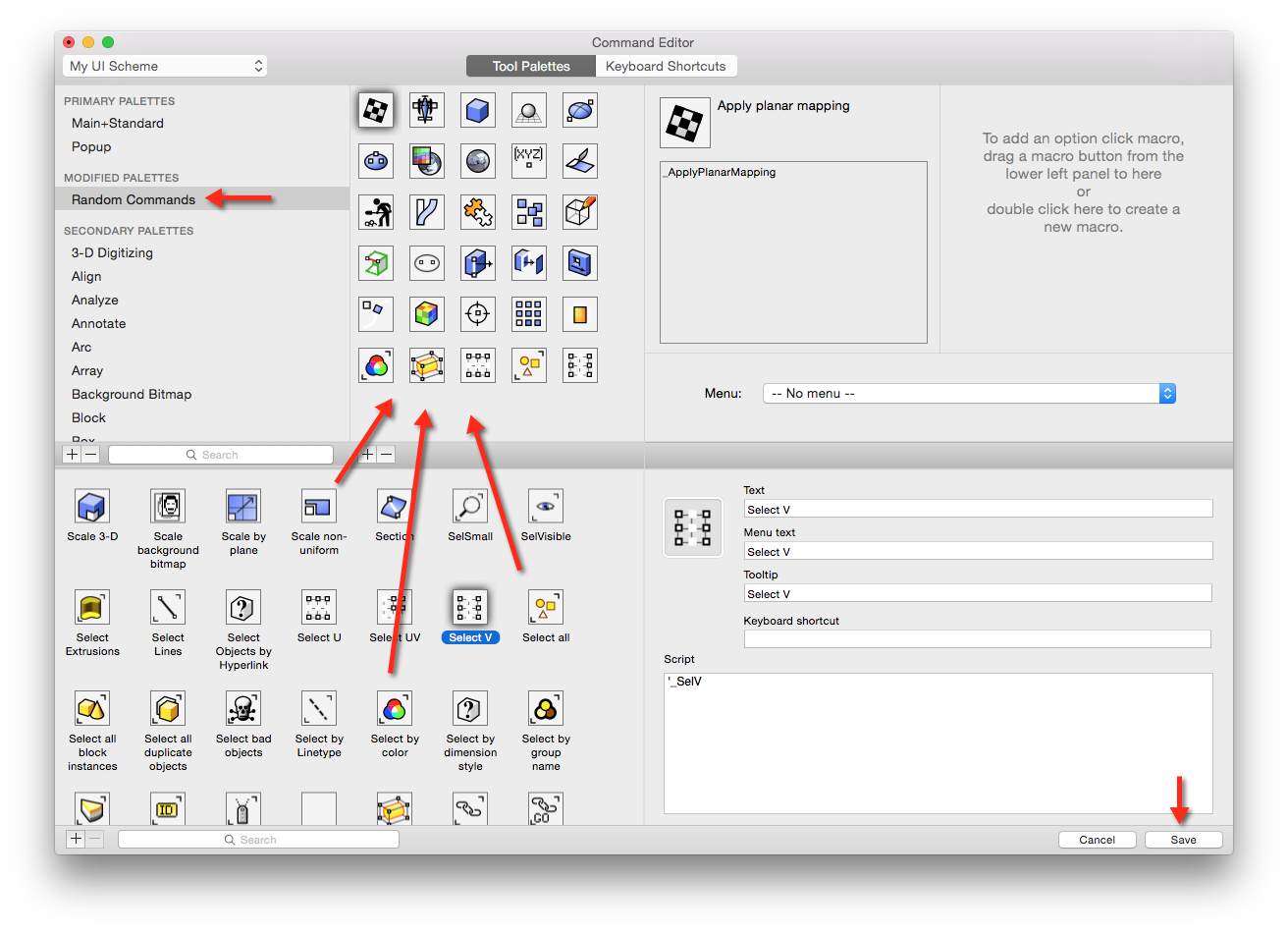Add a palette with the plus button beside the palette Search field
This screenshot has height=933, width=1288.
coord(72,455)
